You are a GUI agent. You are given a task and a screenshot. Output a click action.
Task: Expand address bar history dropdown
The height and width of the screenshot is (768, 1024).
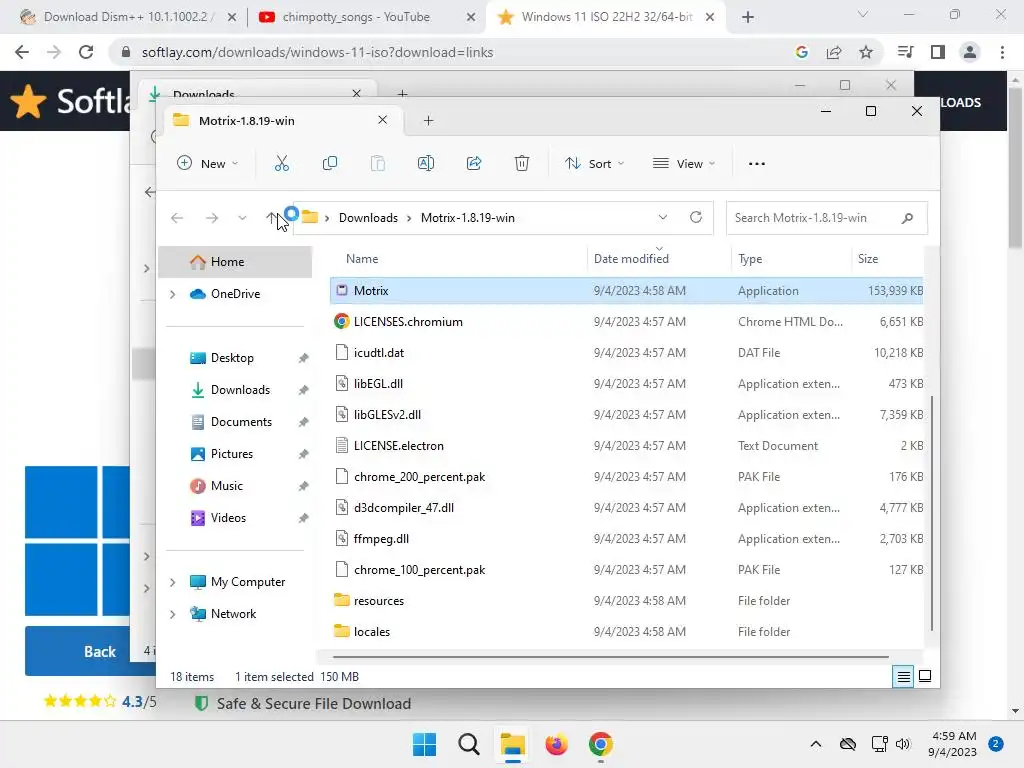pos(663,217)
